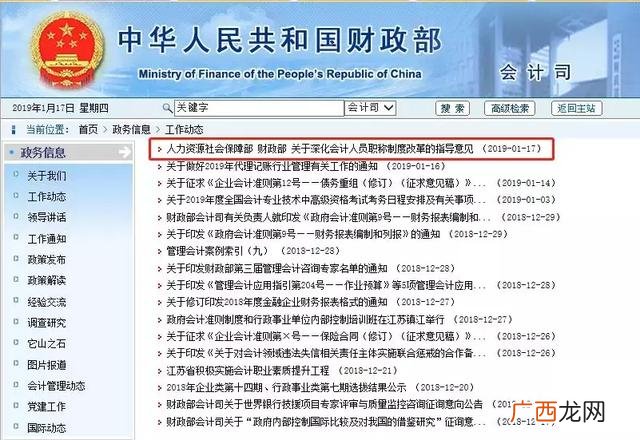Open 经验交流 in the sidebar
Viewport: 640px width, 440px height.
[47, 302]
